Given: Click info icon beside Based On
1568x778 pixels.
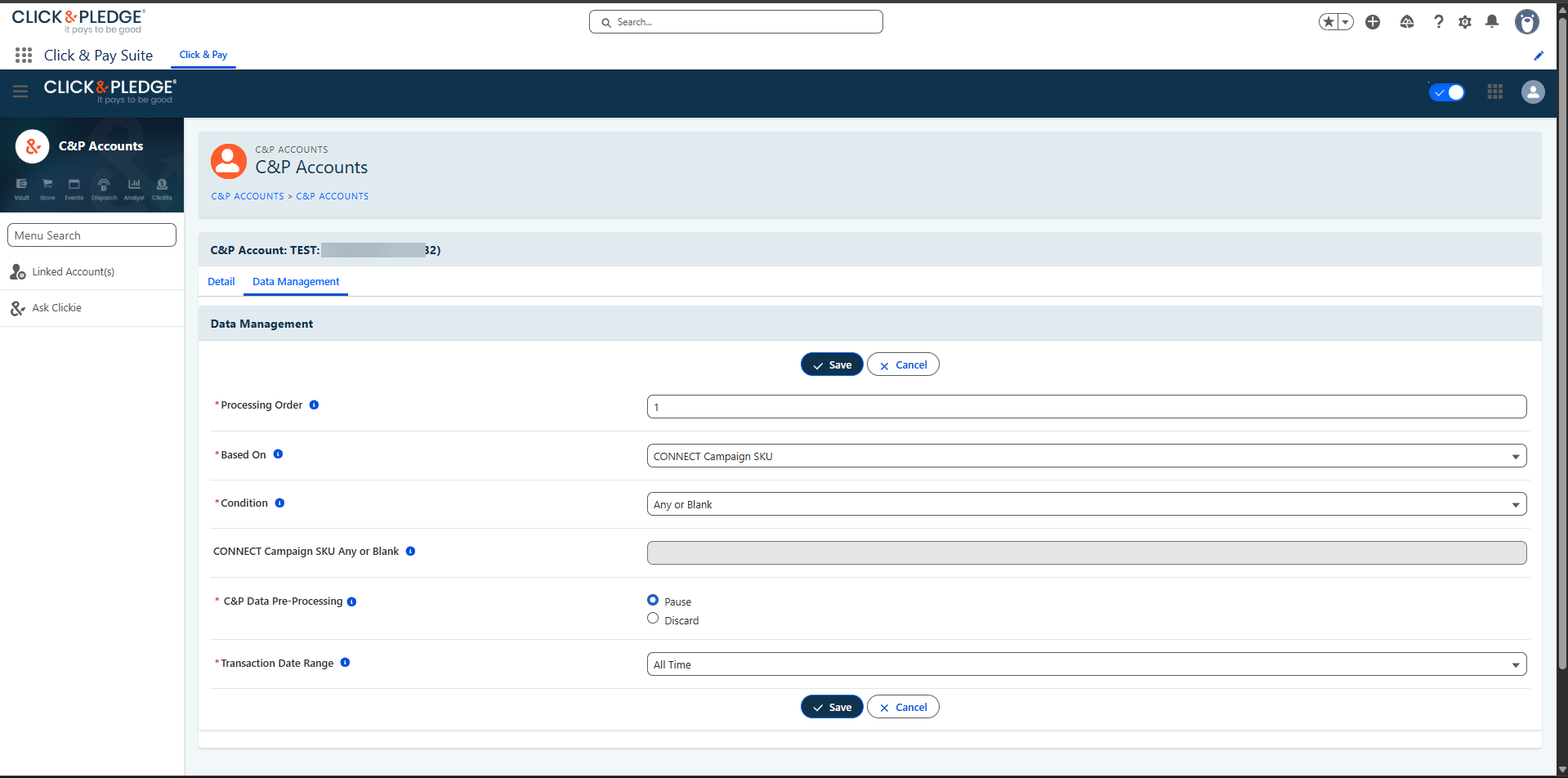Looking at the screenshot, I should (278, 454).
